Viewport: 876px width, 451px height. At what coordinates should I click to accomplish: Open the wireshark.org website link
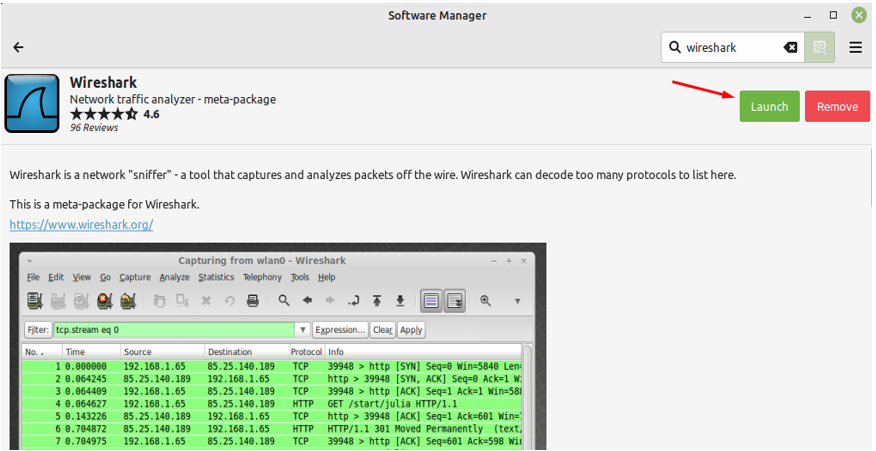point(81,225)
